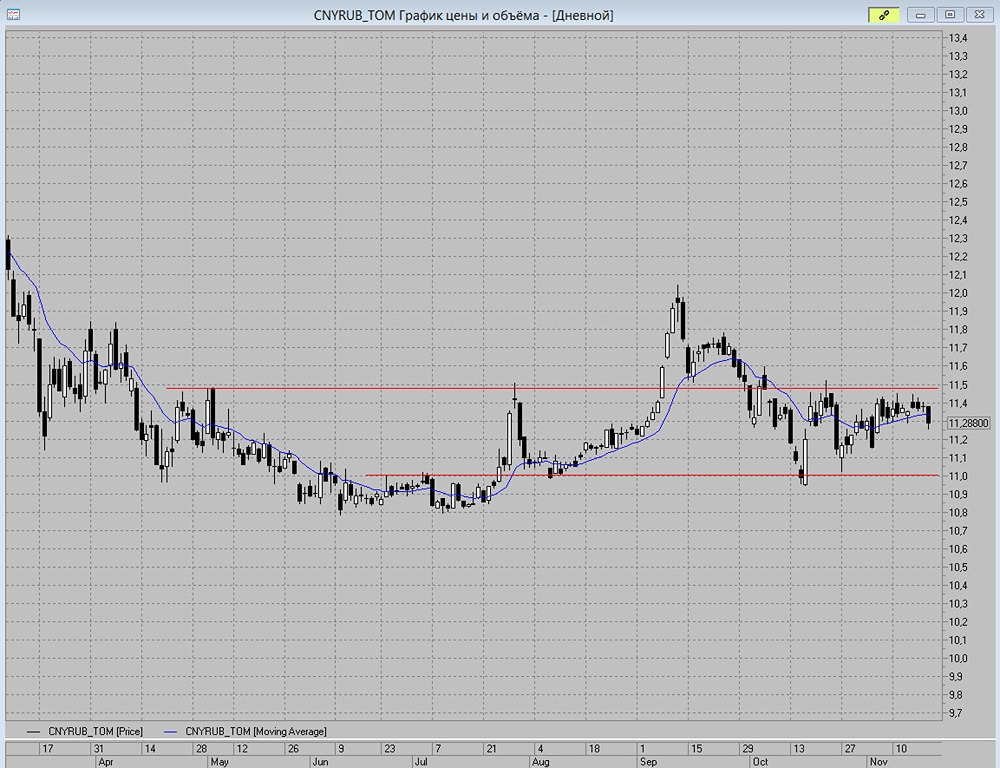1000x768 pixels.
Task: Click the 13,4 value on the price axis
Action: click(957, 38)
